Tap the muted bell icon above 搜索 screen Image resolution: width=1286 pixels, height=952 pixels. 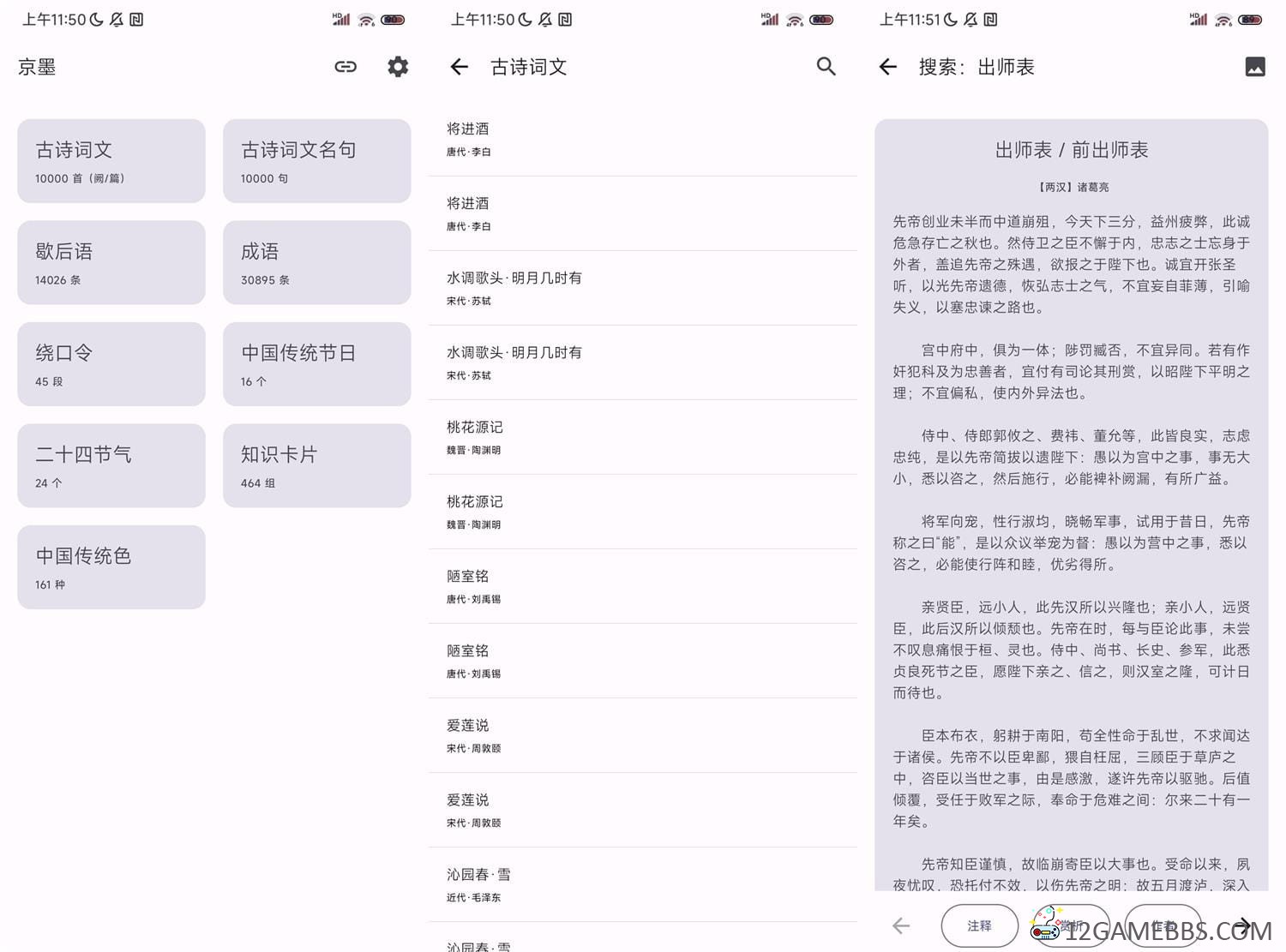pos(971,19)
